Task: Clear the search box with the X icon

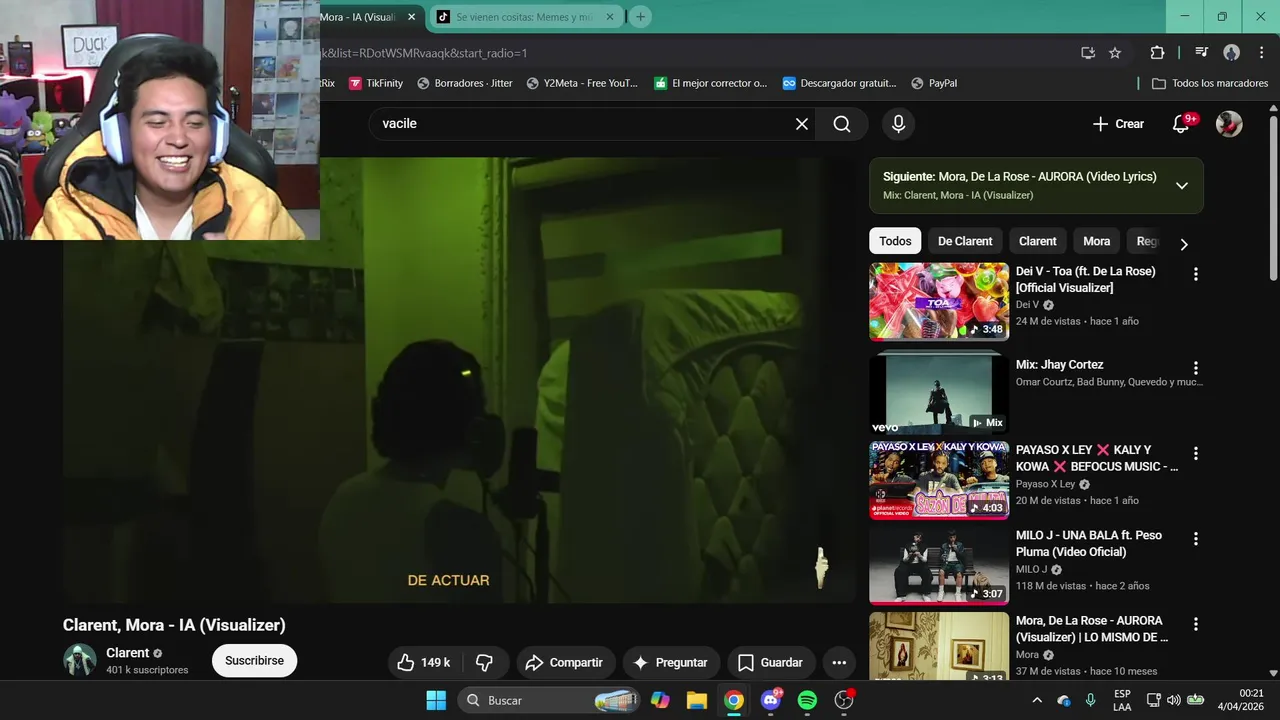Action: tap(802, 124)
